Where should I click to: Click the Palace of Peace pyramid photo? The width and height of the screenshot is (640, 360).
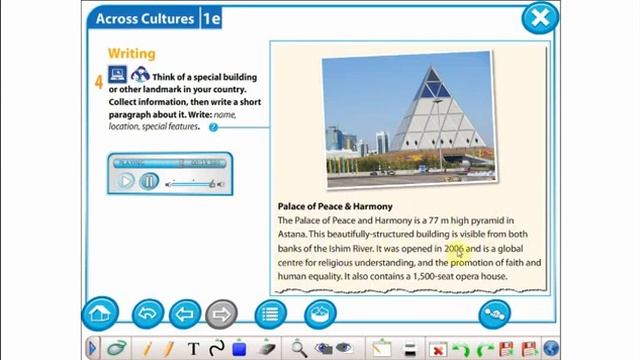pos(410,119)
